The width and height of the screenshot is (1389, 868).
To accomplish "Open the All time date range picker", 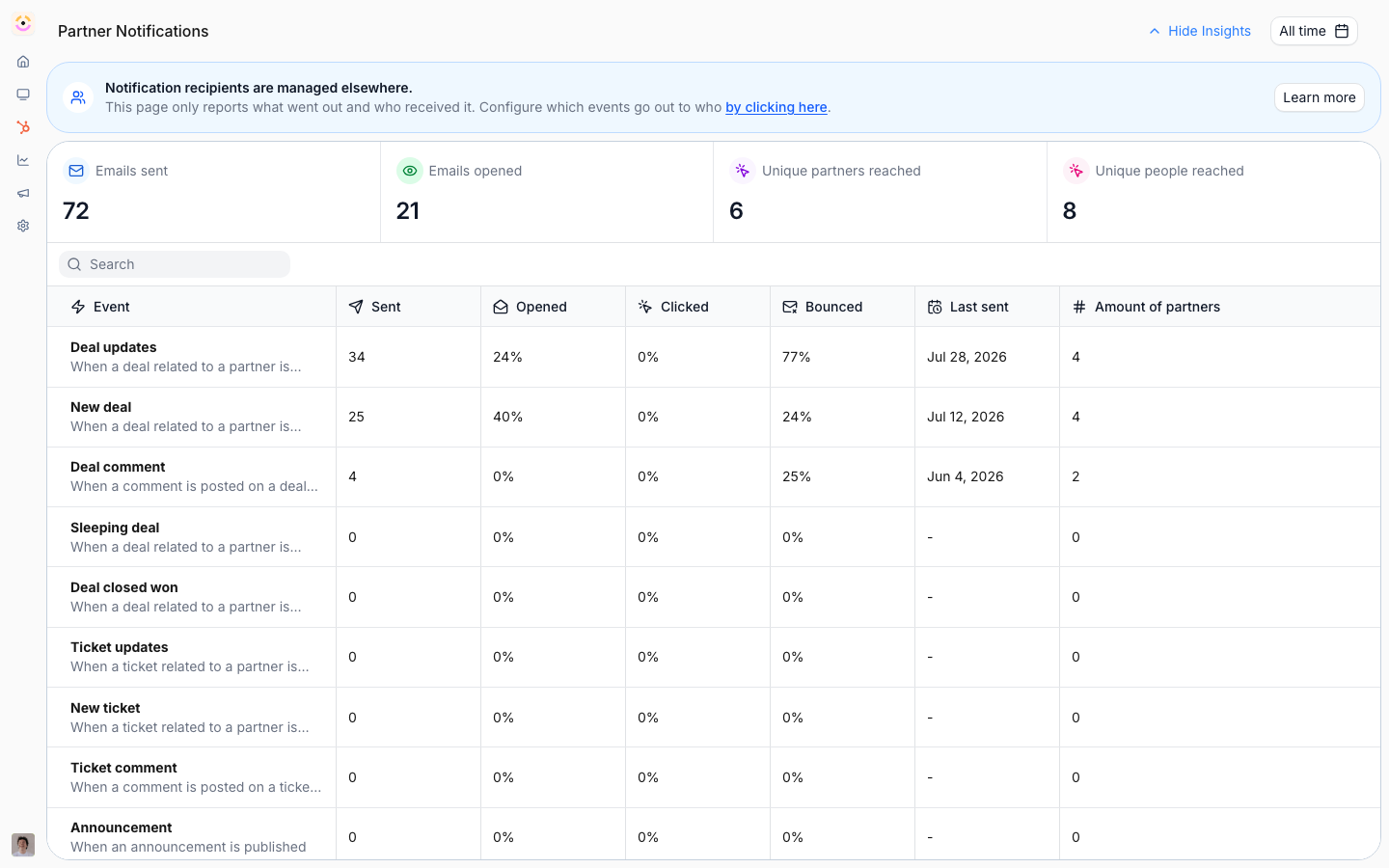I will [1314, 31].
